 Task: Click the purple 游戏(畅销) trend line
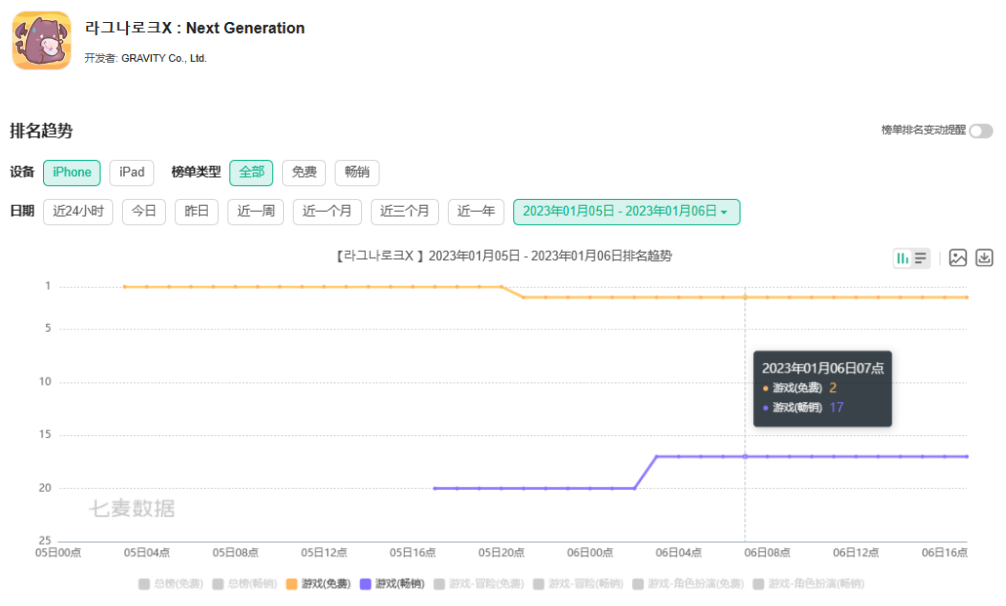point(540,488)
